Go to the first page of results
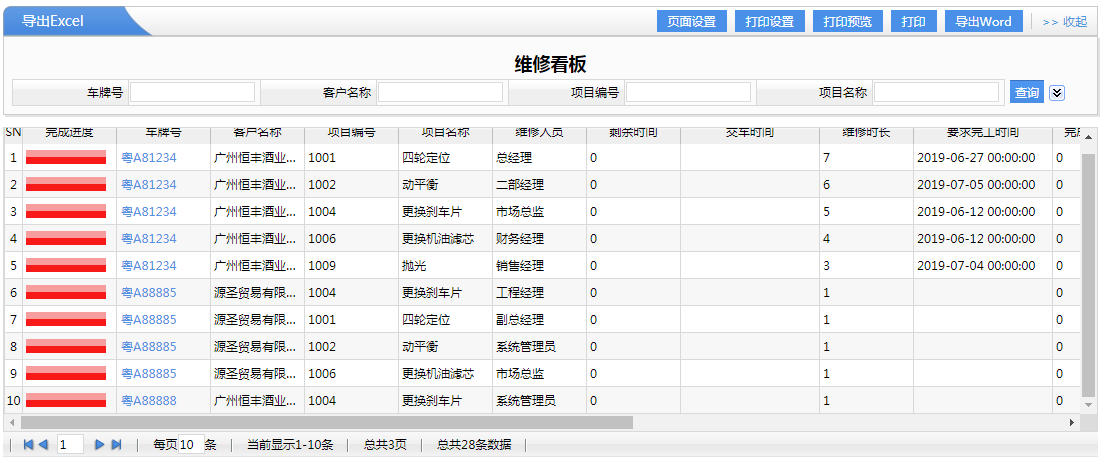Viewport: 1100px width, 465px height. pos(28,444)
